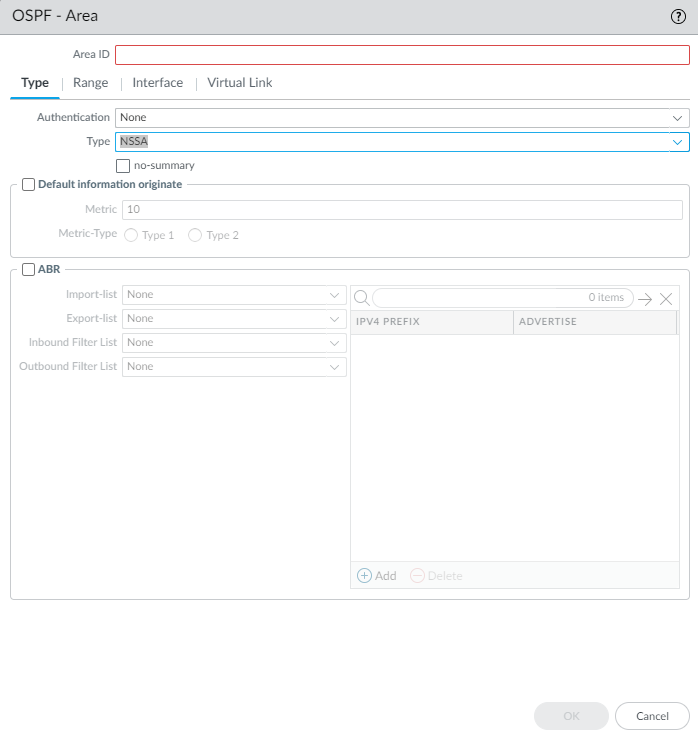Toggle Default information originate checkbox
698x741 pixels.
28,184
